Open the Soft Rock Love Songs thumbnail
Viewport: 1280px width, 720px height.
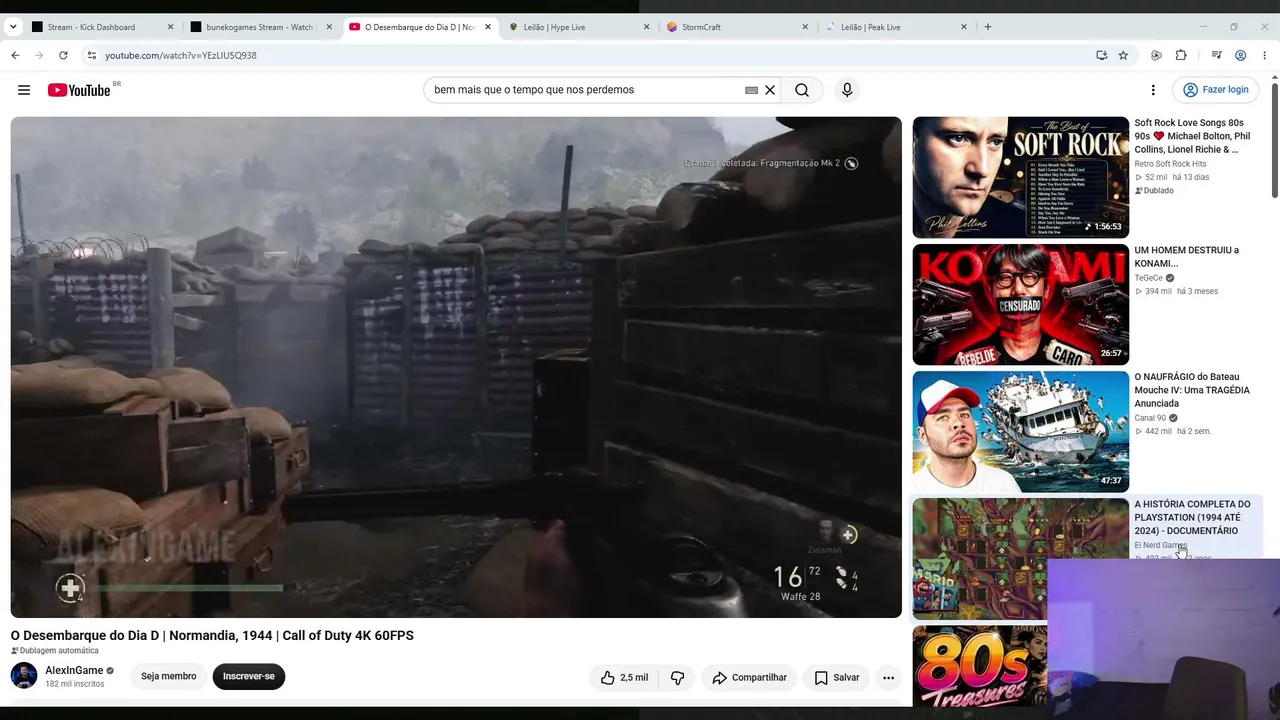(1020, 177)
